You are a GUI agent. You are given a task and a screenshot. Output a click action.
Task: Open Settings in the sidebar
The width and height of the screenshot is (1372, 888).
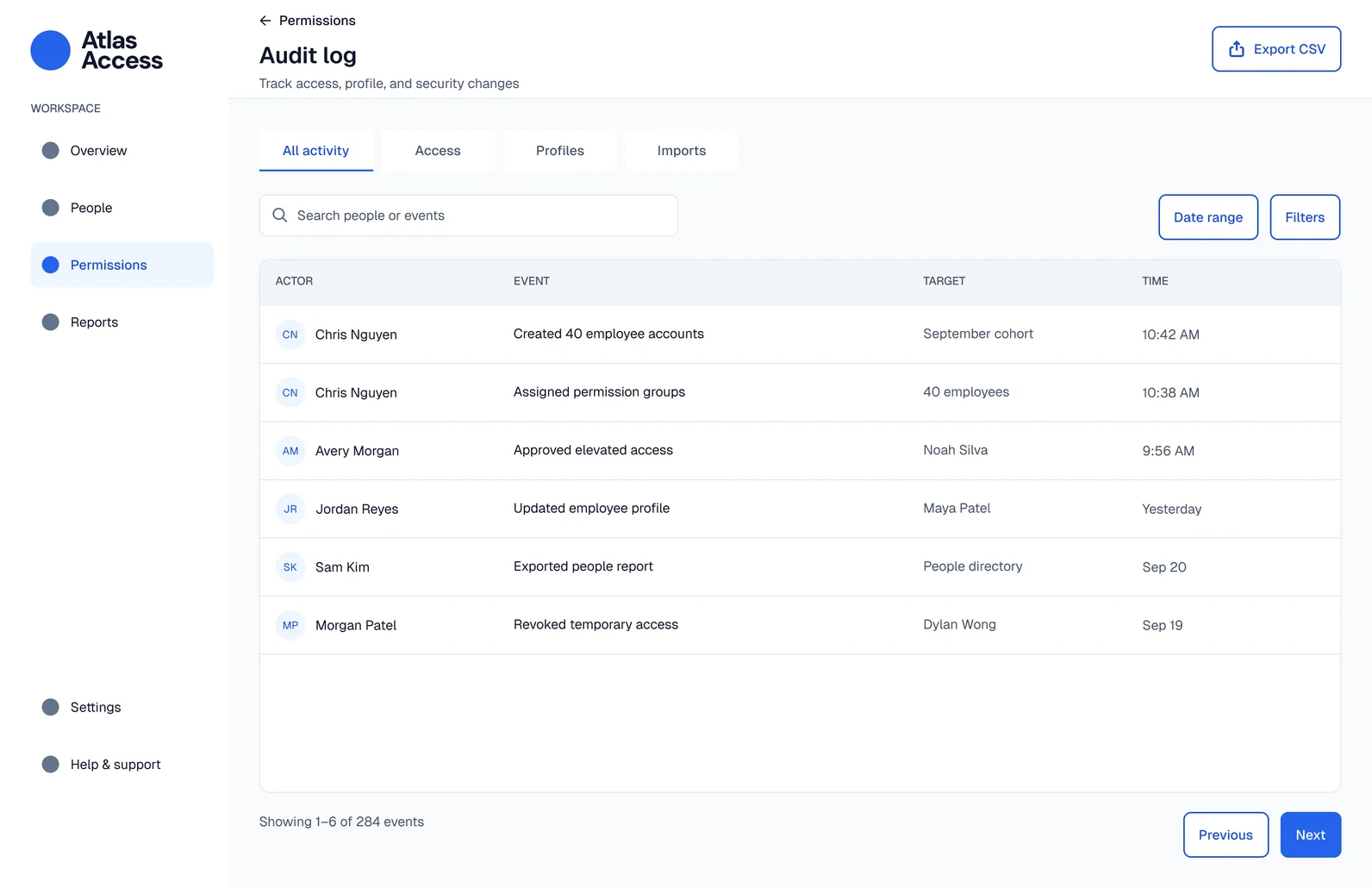click(122, 707)
